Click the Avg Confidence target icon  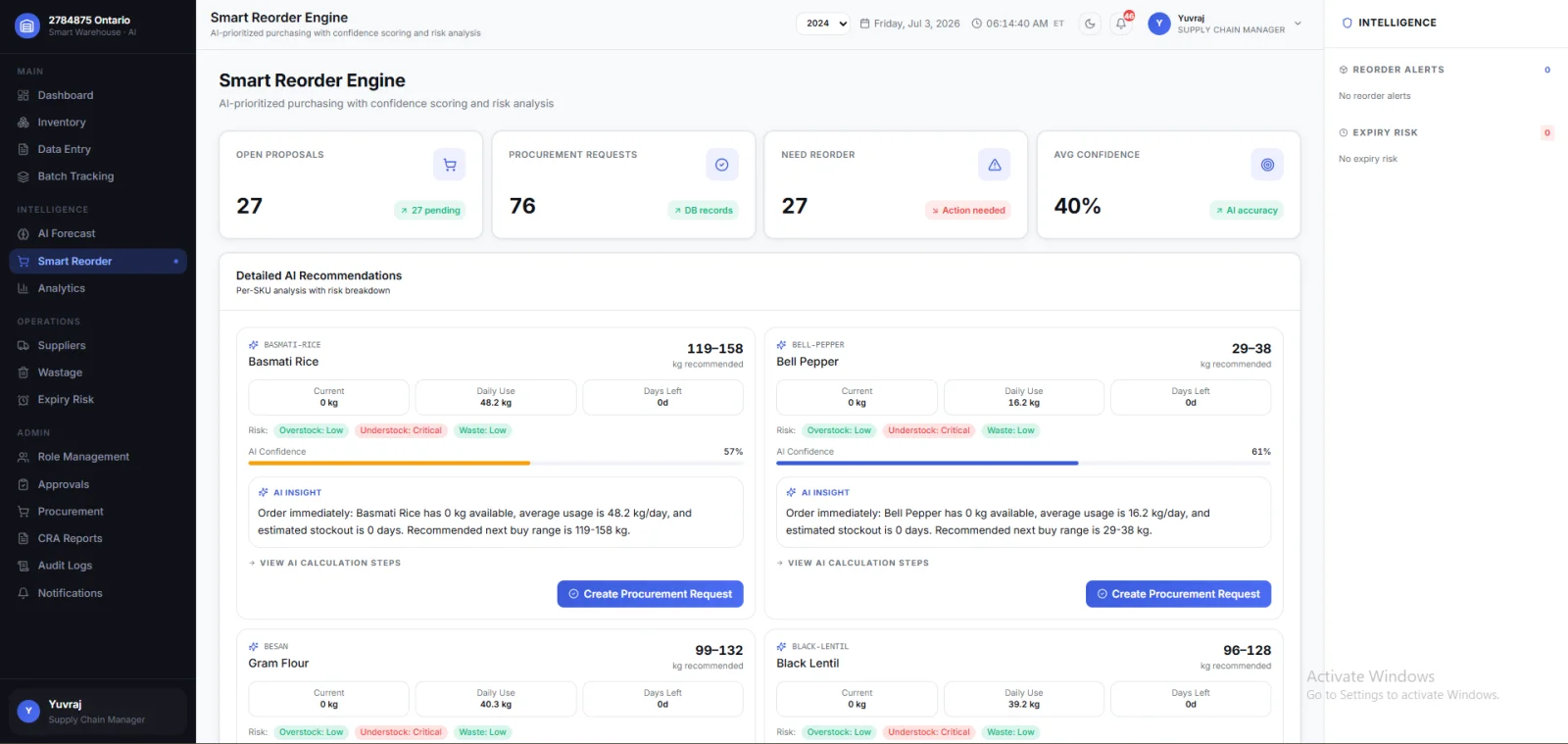pyautogui.click(x=1267, y=165)
